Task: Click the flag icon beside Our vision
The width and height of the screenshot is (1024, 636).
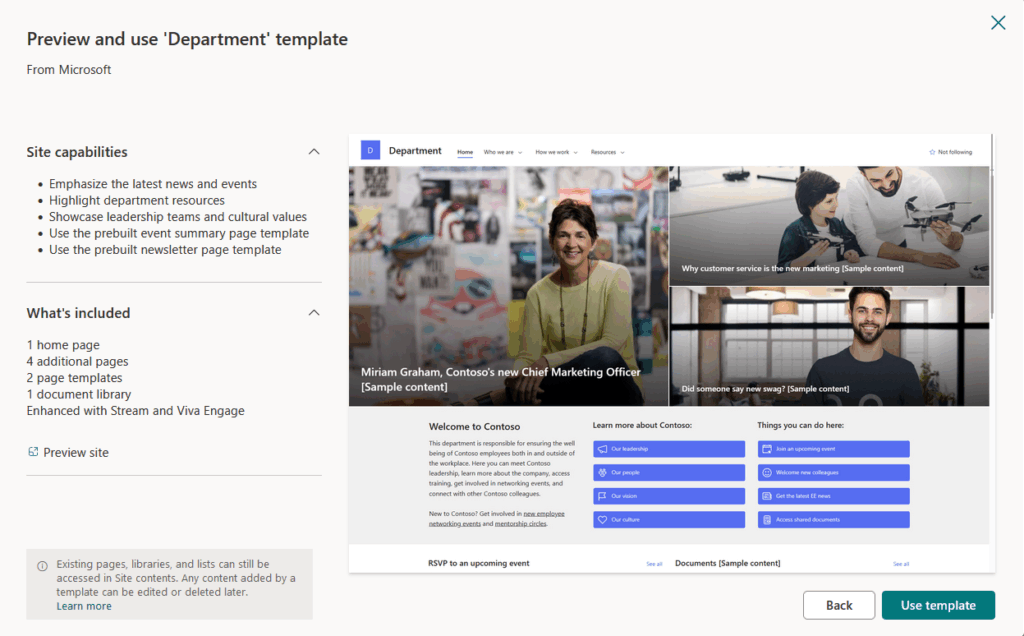Action: click(x=602, y=496)
